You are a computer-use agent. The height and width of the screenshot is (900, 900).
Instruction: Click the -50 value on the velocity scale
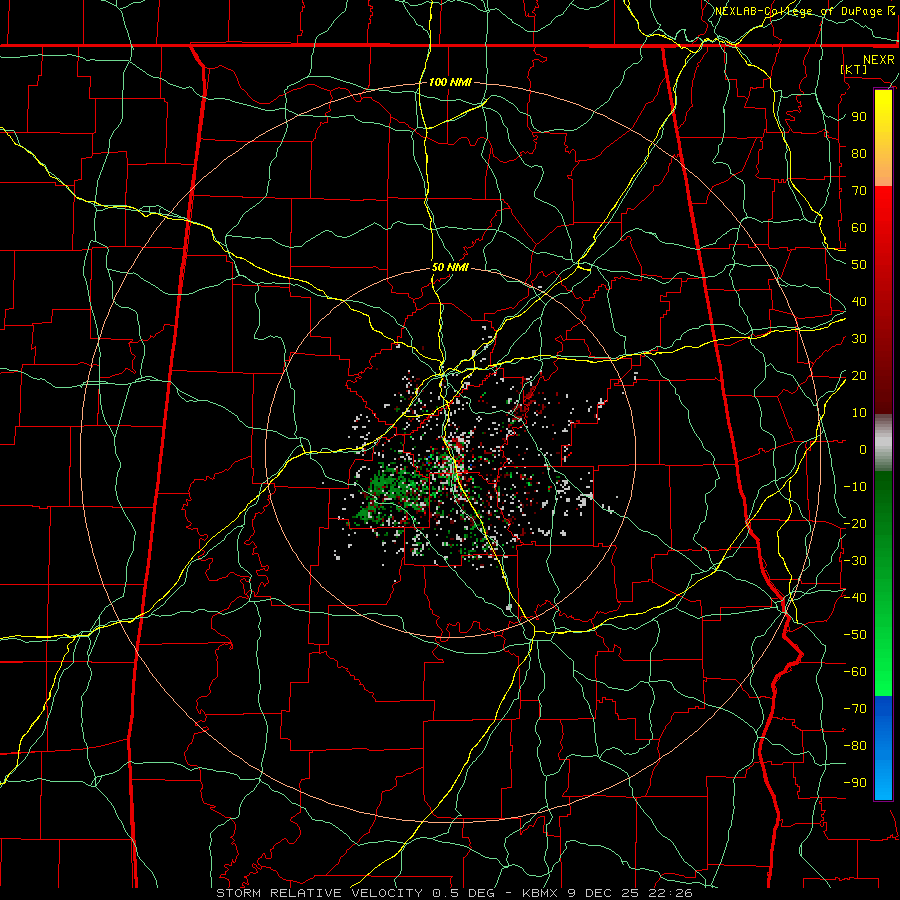(x=855, y=635)
